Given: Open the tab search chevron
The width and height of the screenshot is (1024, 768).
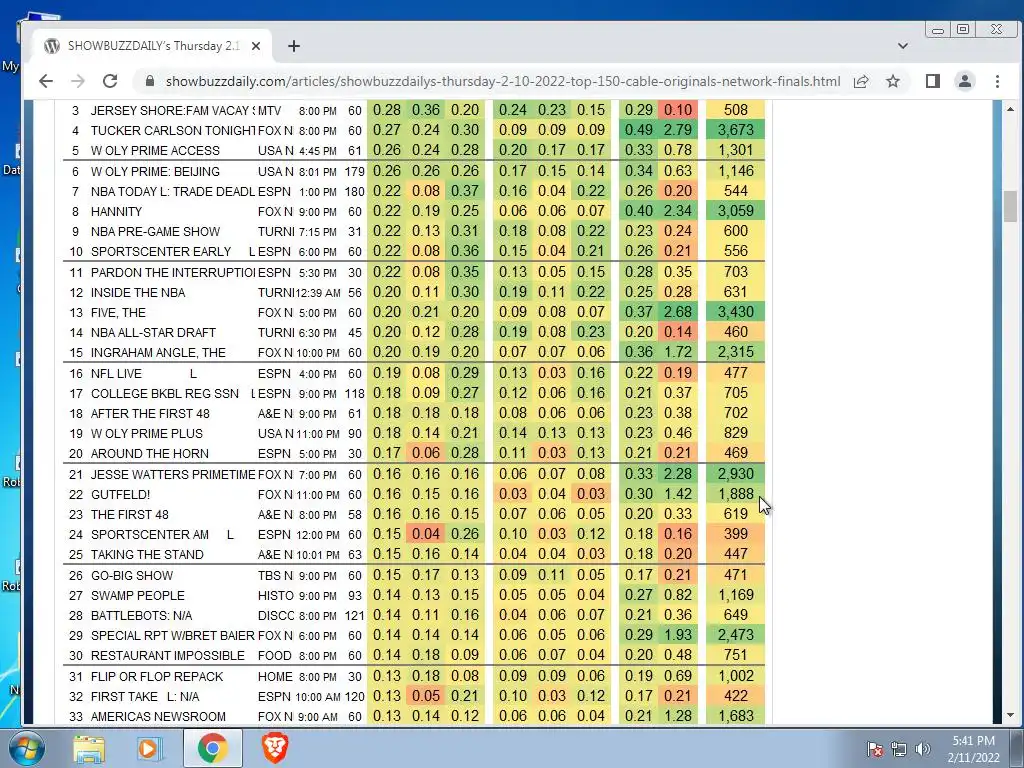Looking at the screenshot, I should (903, 46).
